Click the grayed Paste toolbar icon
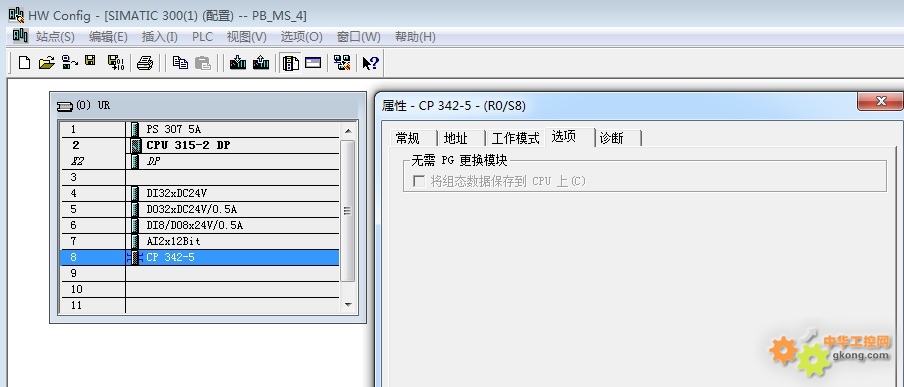 (x=202, y=62)
